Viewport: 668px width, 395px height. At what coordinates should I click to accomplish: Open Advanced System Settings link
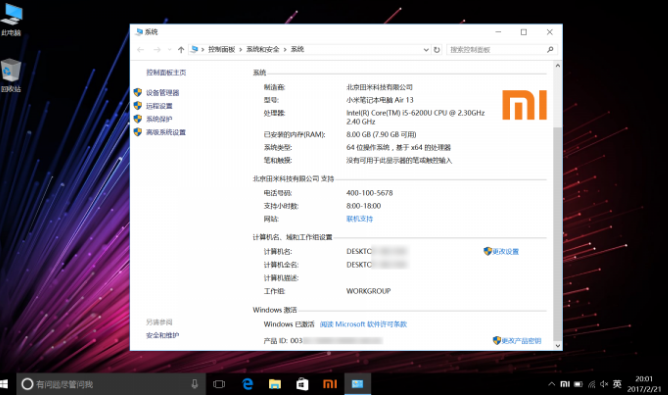tap(166, 132)
